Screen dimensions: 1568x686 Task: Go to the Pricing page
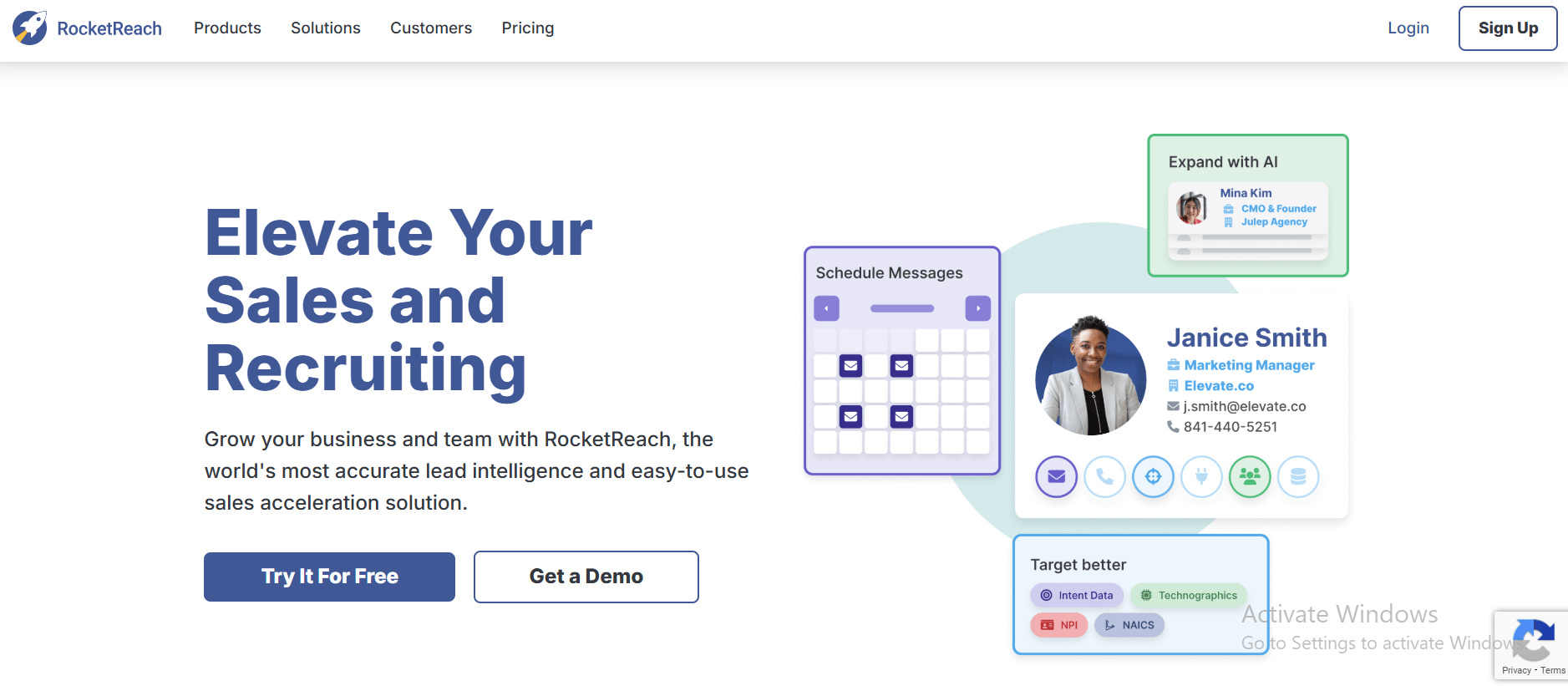tap(528, 28)
